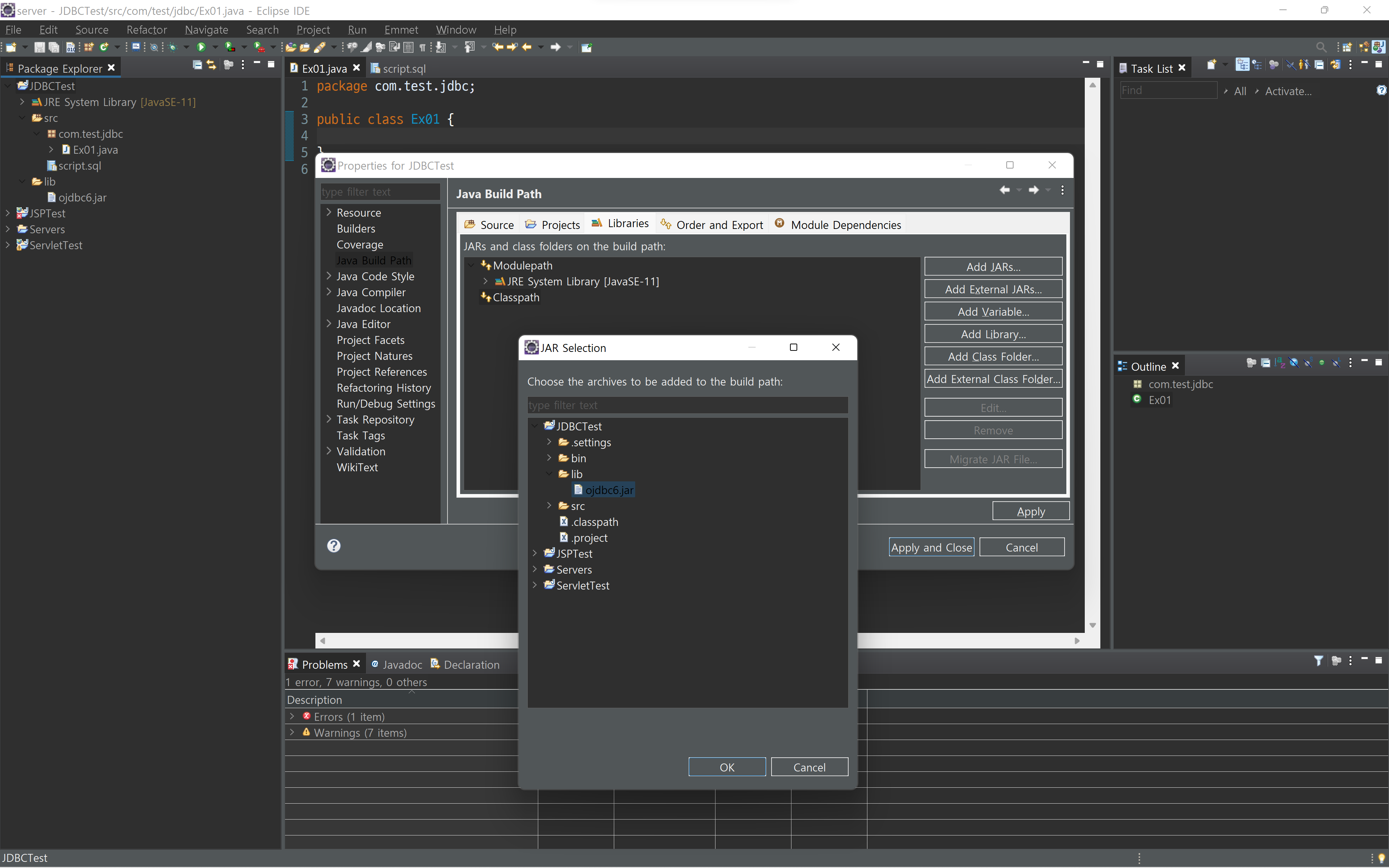
Task: Click Collapse All in Package Explorer
Action: [197, 65]
